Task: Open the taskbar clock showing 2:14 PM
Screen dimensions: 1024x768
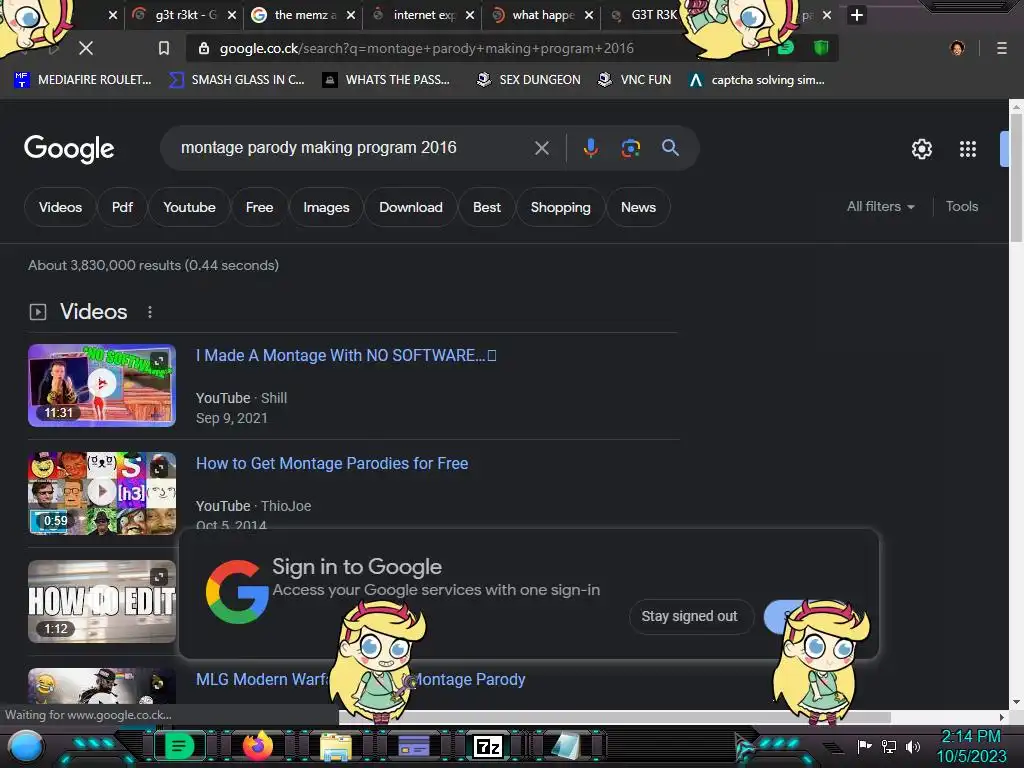Action: point(970,746)
